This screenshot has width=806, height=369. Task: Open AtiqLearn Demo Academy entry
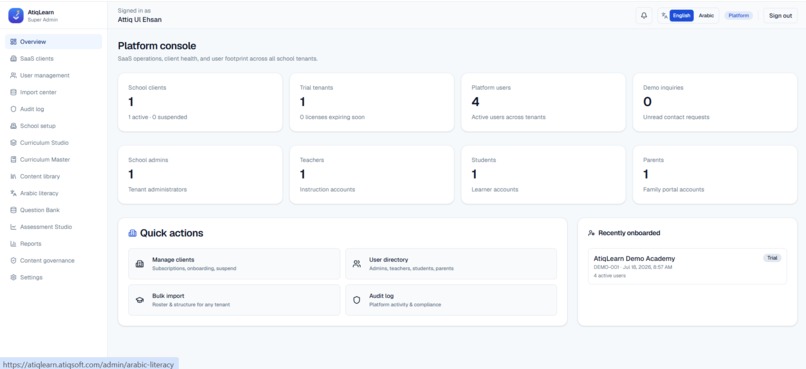(687, 266)
